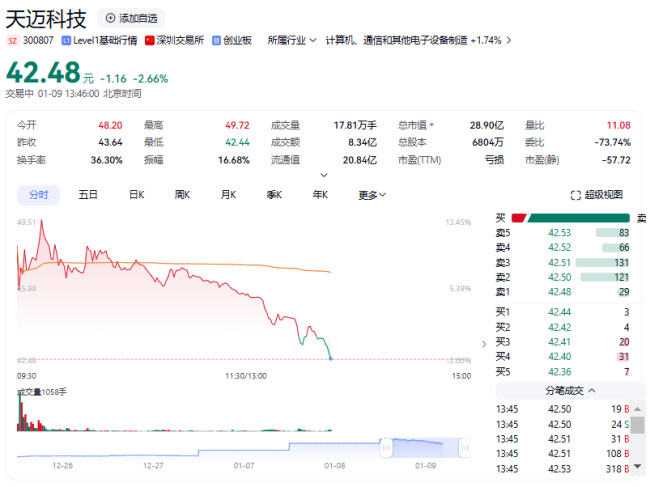Switch to the 年K tab

pos(320,195)
